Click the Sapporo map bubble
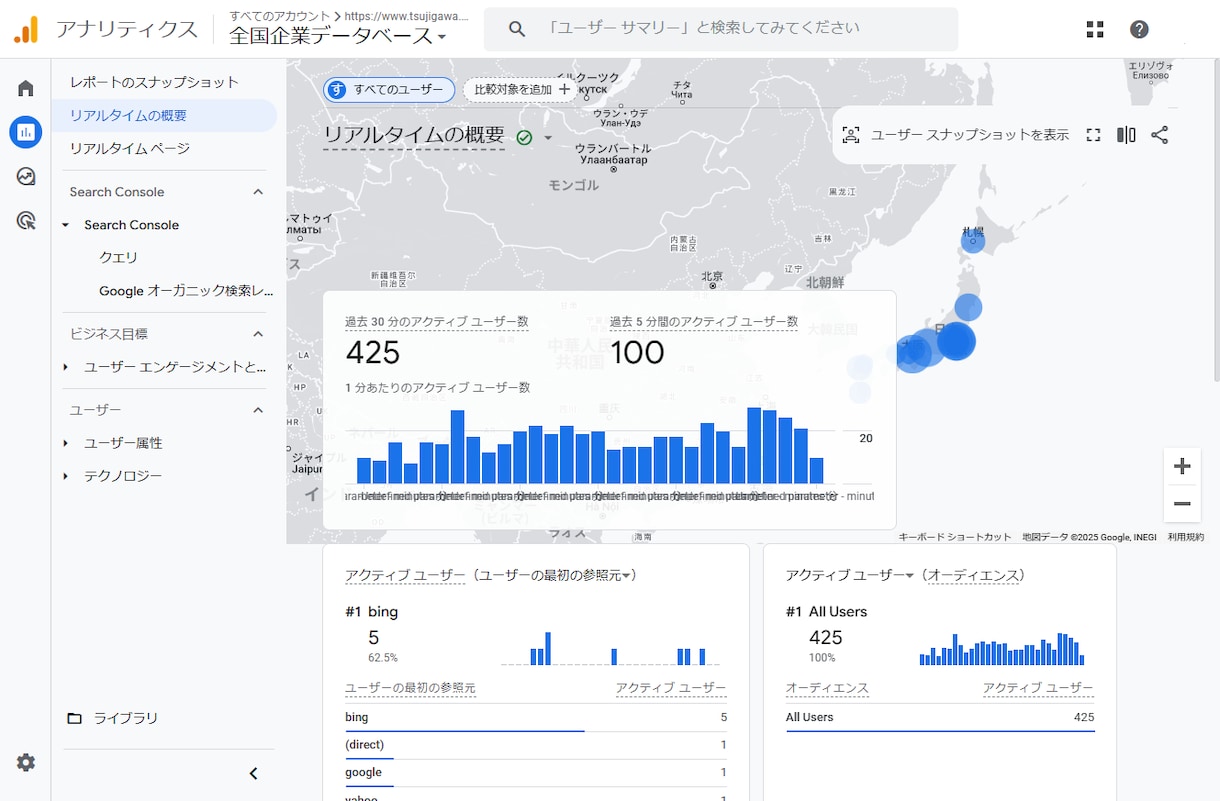Image resolution: width=1220 pixels, height=801 pixels. point(972,240)
